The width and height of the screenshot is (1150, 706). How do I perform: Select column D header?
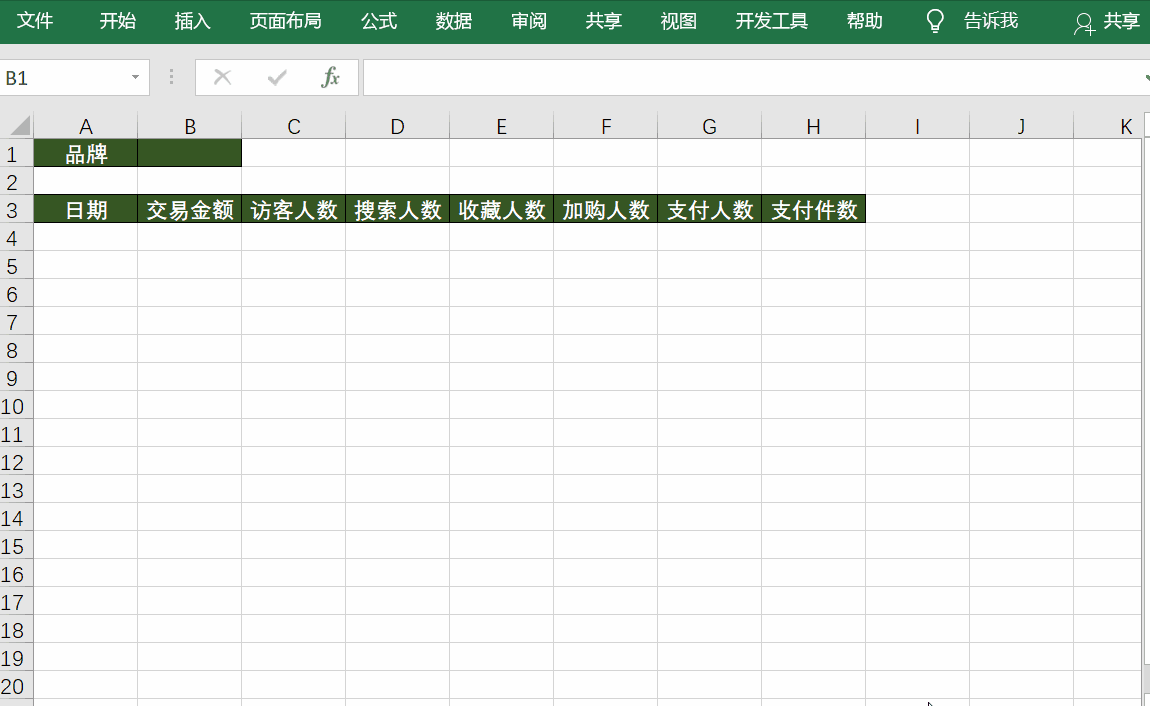click(x=398, y=126)
